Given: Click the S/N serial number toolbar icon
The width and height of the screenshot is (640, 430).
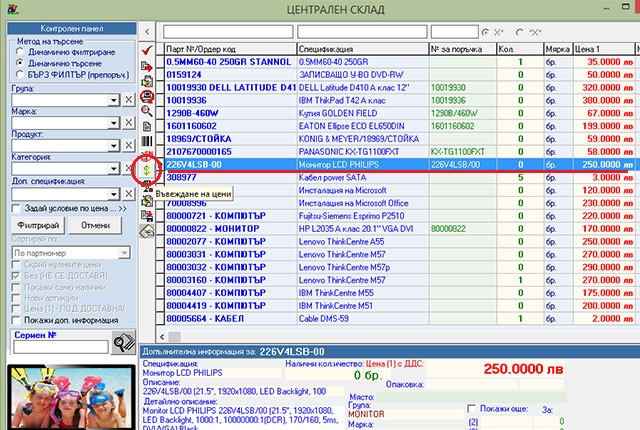Looking at the screenshot, I should [147, 155].
